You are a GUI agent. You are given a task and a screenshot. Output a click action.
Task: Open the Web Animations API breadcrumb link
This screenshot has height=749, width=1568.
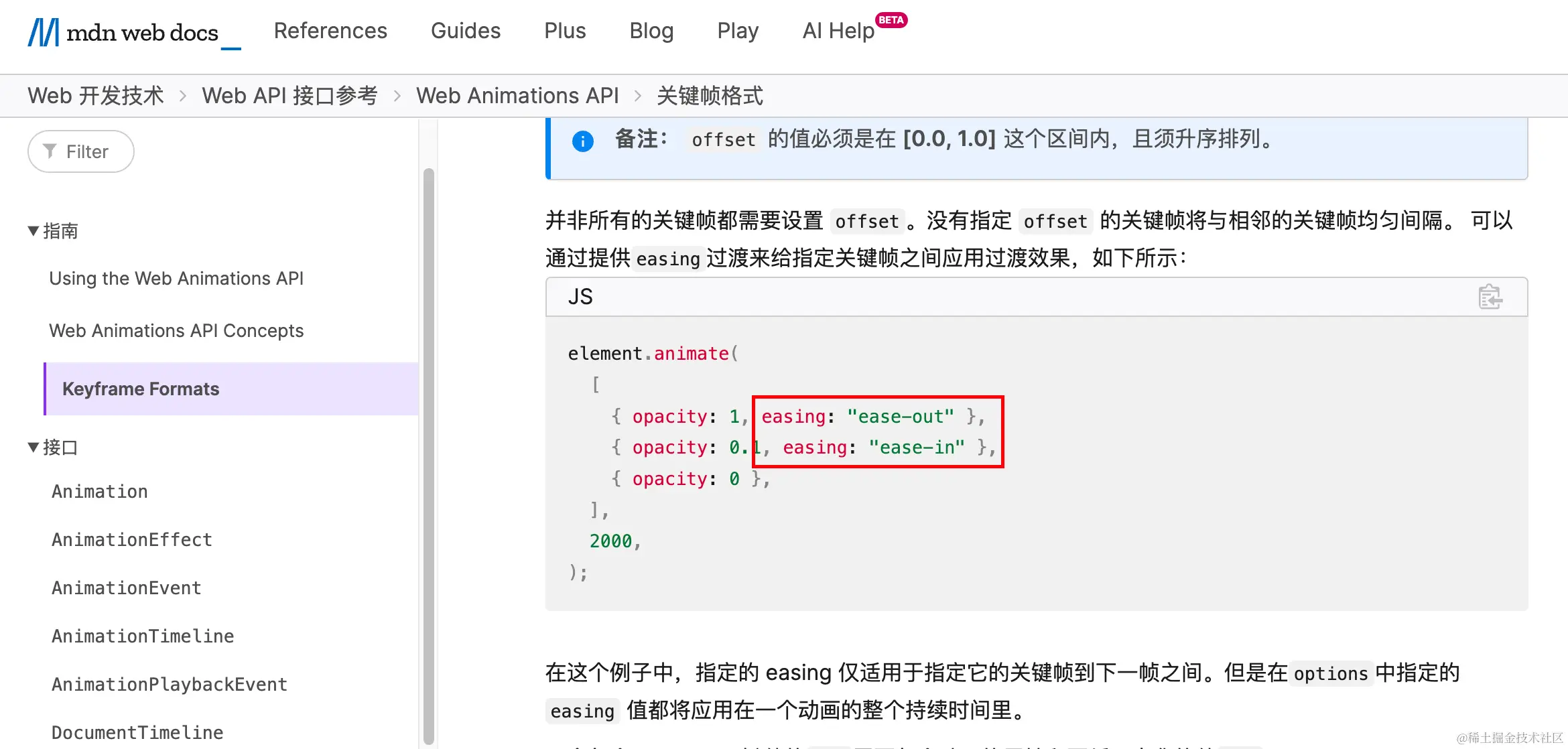pyautogui.click(x=518, y=96)
